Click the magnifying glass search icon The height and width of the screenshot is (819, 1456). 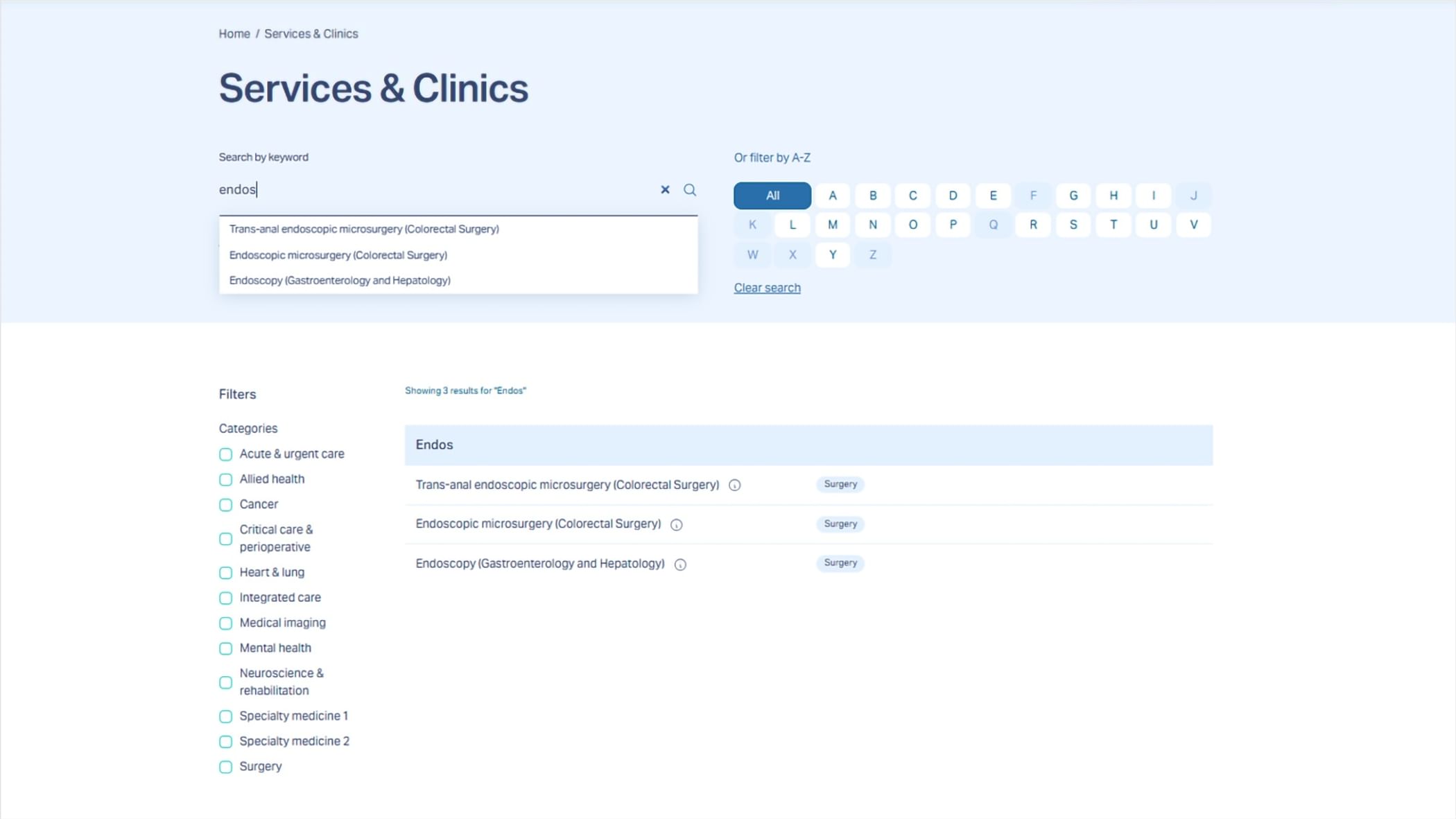[689, 189]
